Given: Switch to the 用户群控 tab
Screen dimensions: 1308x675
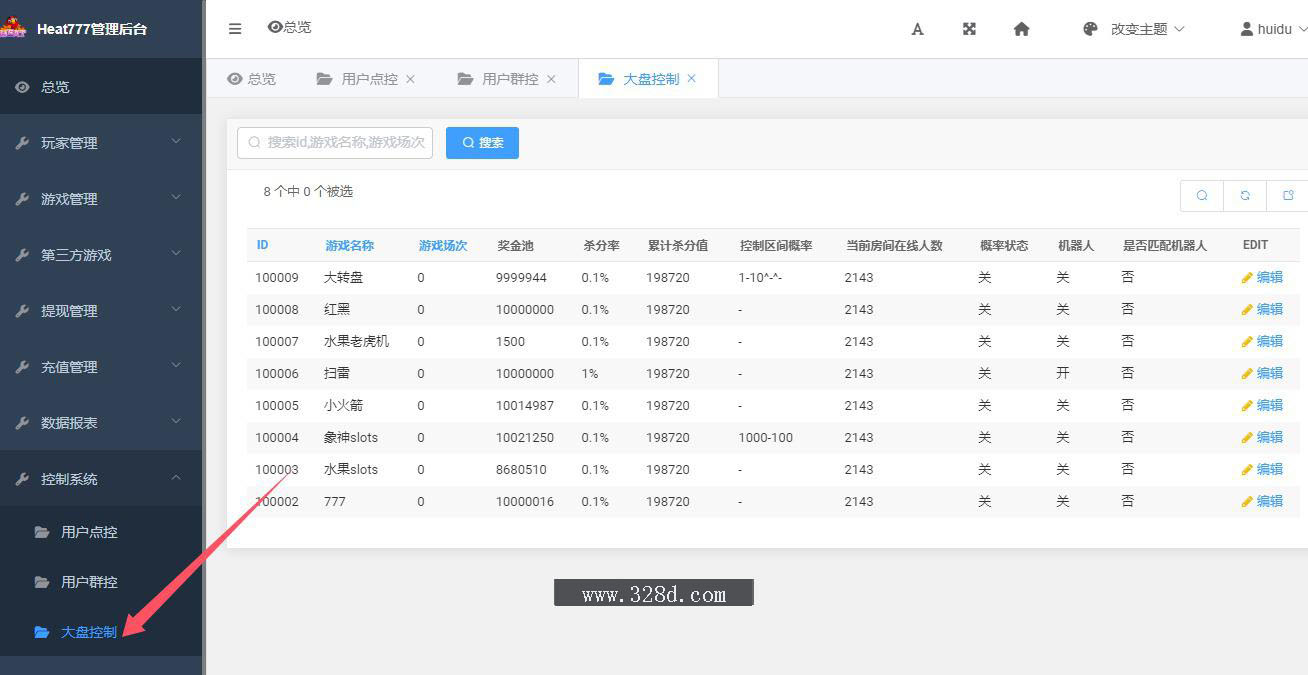Looking at the screenshot, I should pyautogui.click(x=509, y=79).
